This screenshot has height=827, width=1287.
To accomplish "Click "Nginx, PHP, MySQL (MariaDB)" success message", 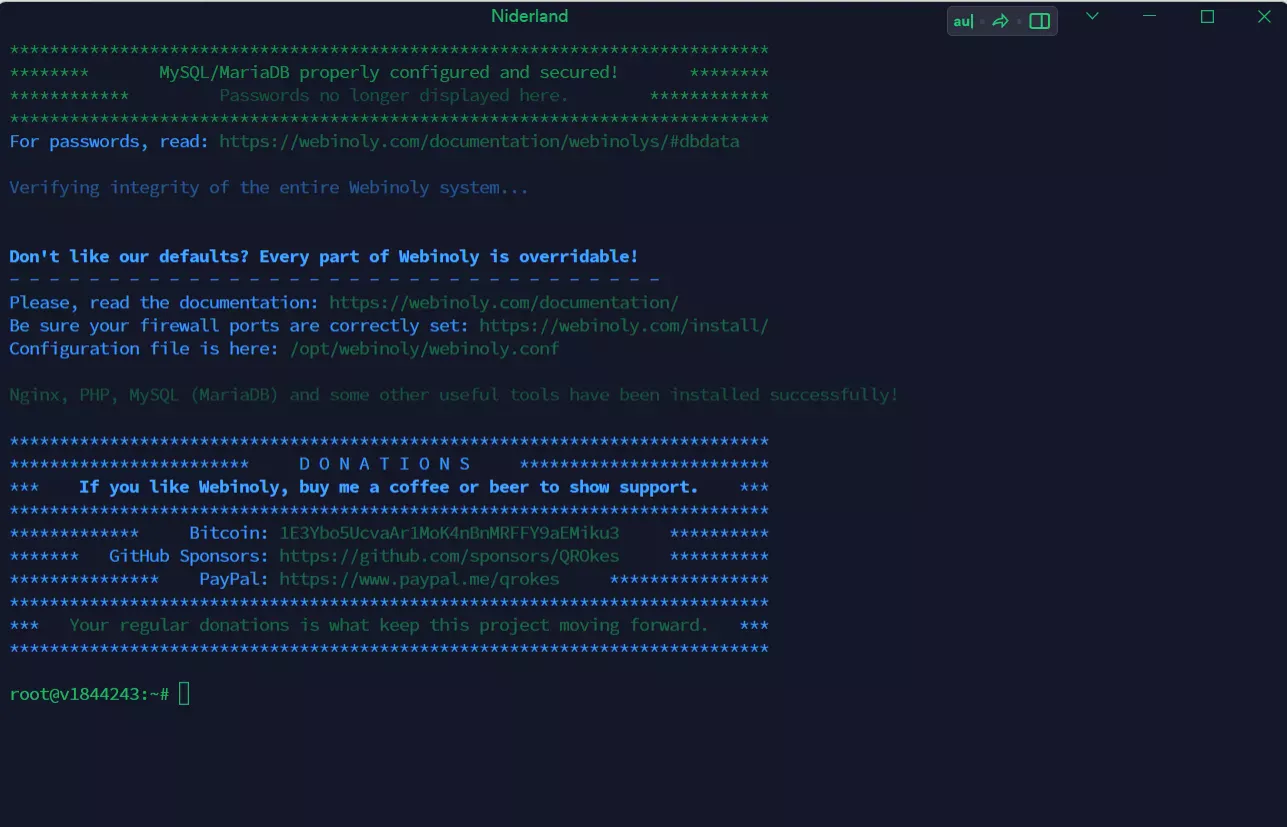I will click(x=454, y=394).
